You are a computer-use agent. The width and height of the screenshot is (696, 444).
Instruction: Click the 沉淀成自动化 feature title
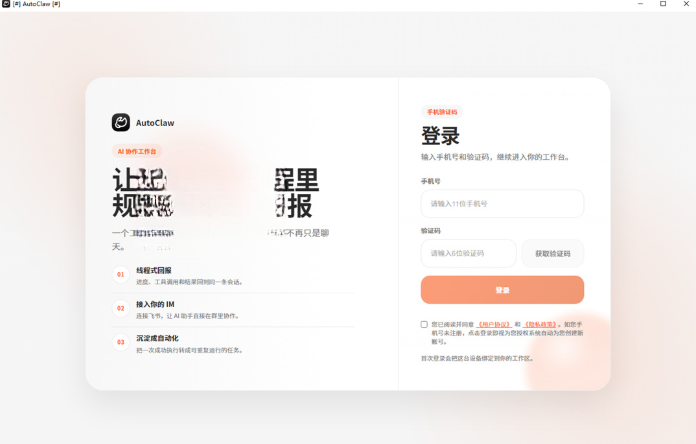click(x=157, y=338)
